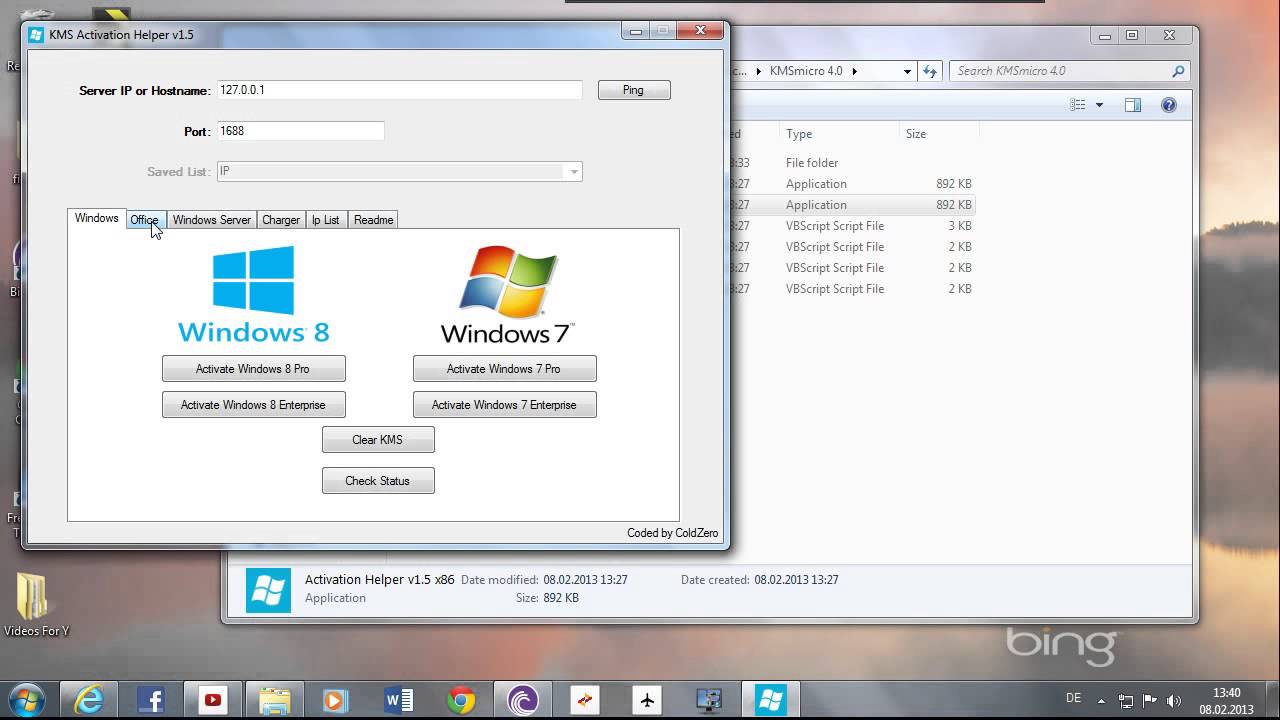The image size is (1280, 720).
Task: Click the Windows 8 logo image
Action: coord(253,295)
